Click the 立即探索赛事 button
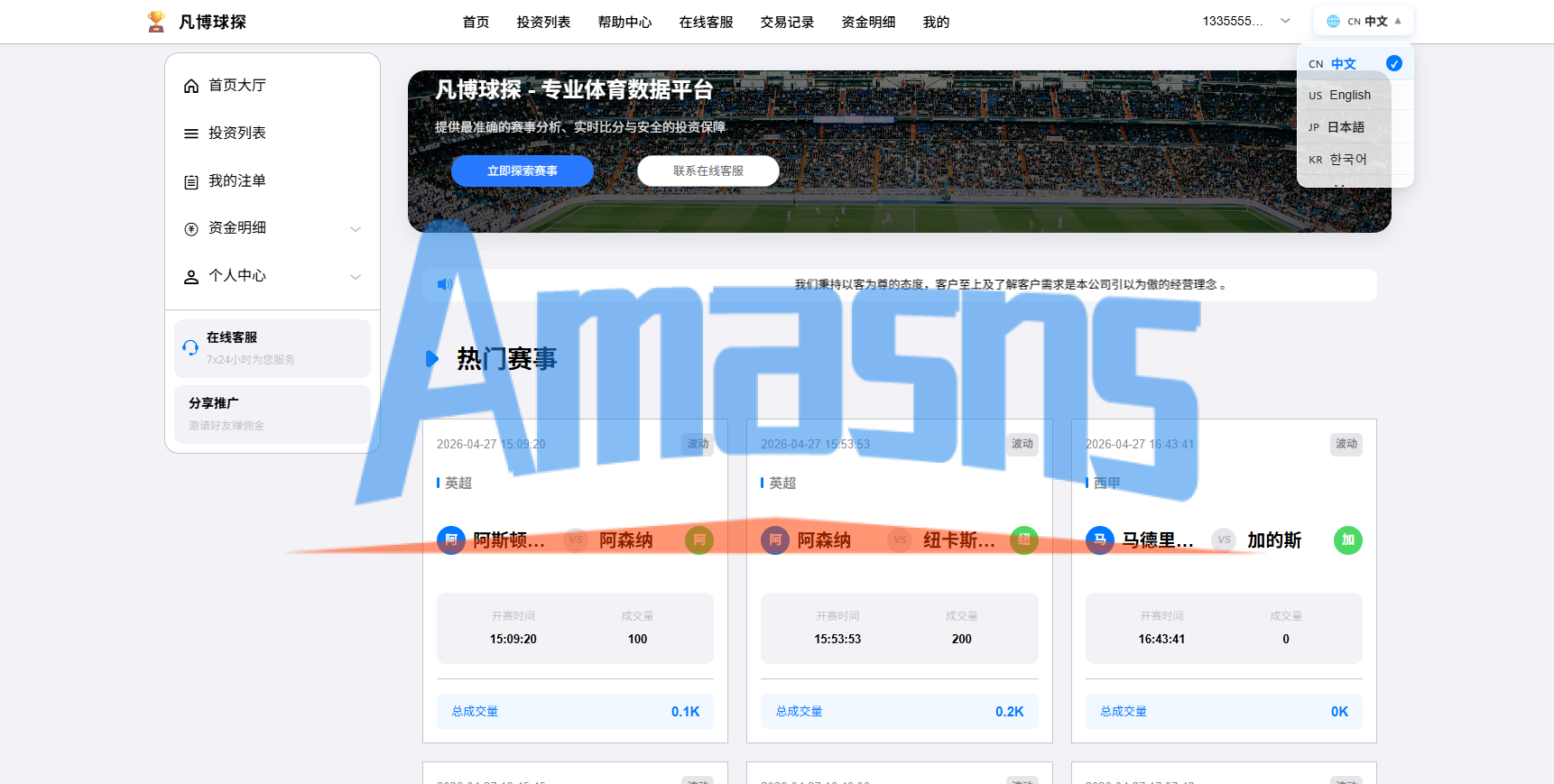1554x784 pixels. (523, 171)
